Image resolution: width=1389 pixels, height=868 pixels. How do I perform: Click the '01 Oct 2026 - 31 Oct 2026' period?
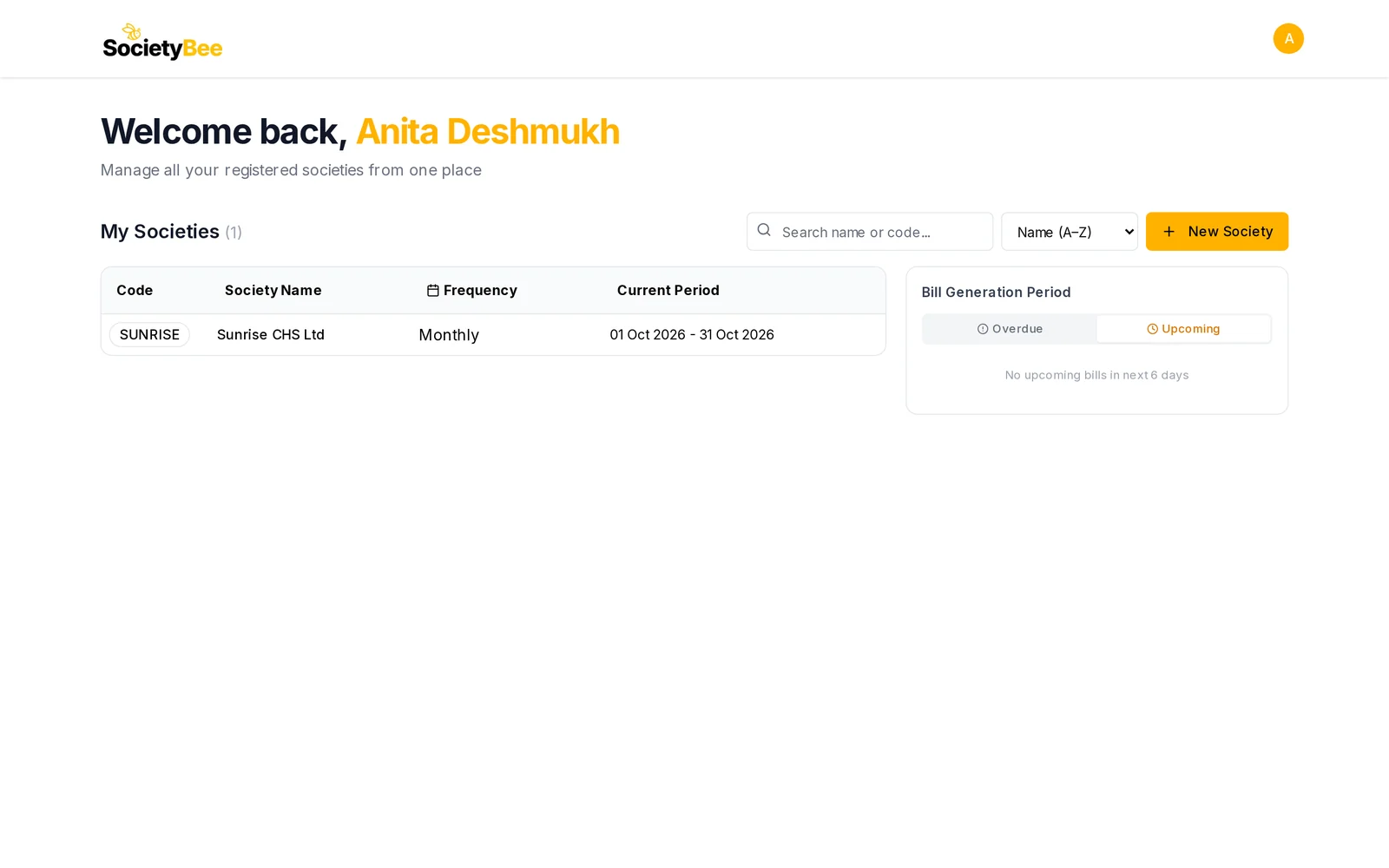pos(692,335)
